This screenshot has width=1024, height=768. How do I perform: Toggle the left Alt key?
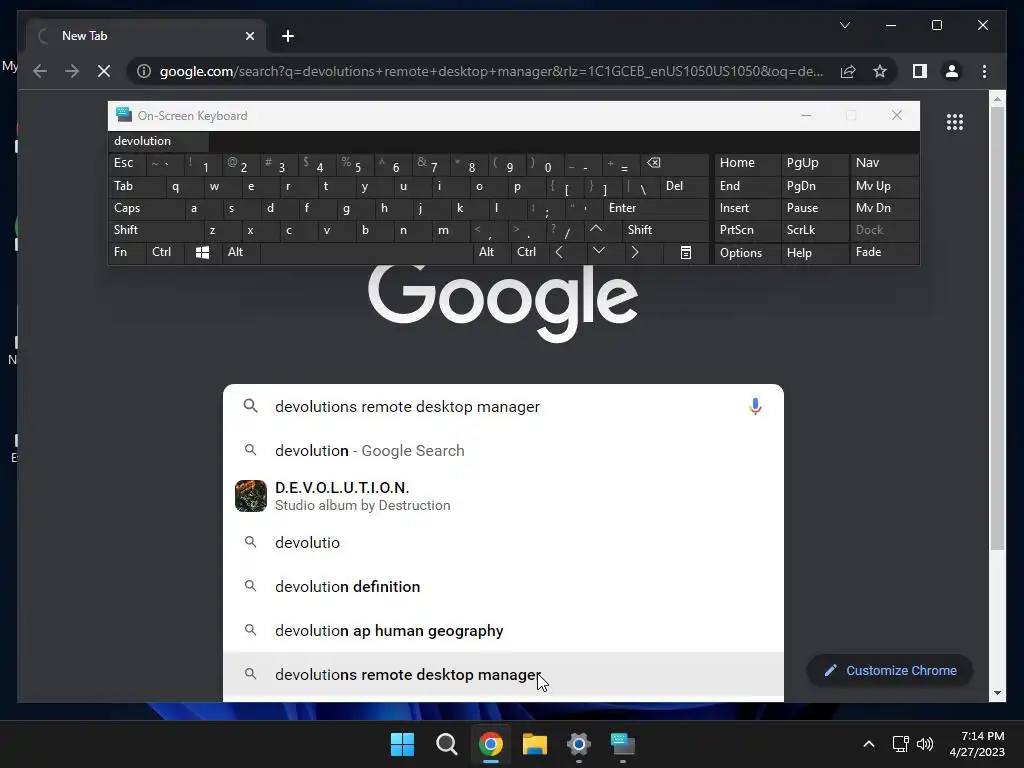click(240, 253)
